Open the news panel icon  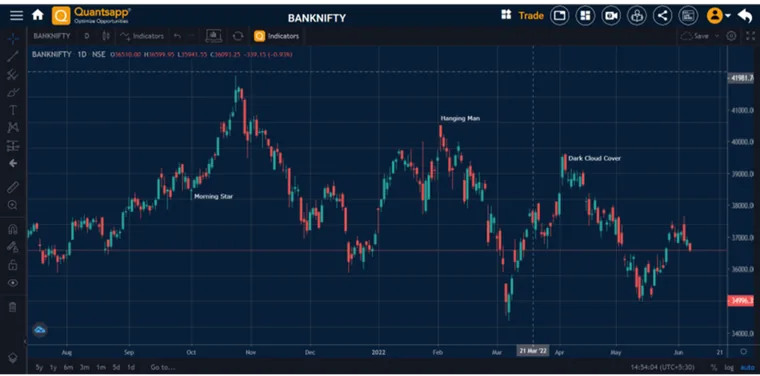(688, 16)
